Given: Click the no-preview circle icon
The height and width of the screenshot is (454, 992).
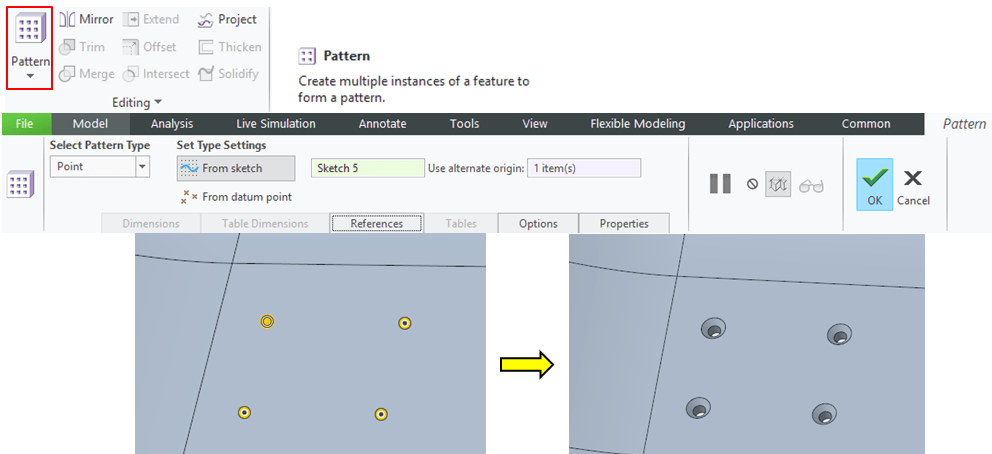Looking at the screenshot, I should point(752,184).
